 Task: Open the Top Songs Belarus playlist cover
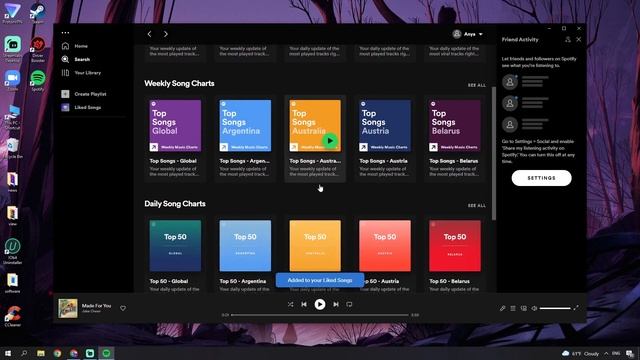tap(455, 126)
